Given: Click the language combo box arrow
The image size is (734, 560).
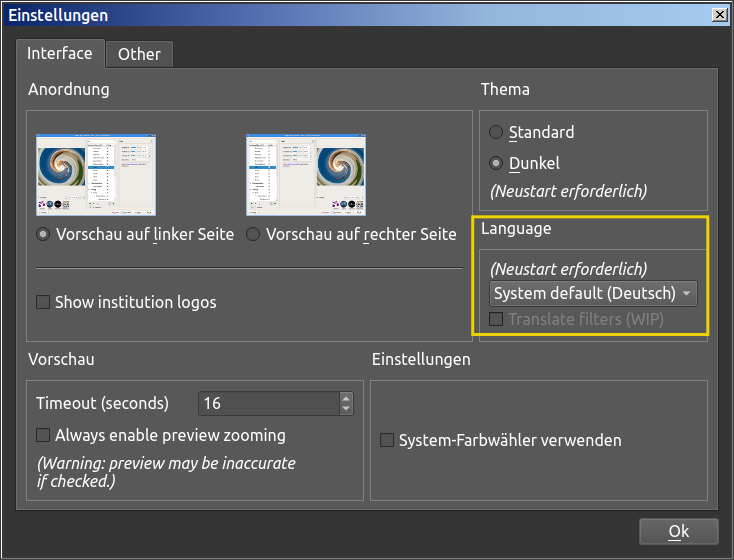Looking at the screenshot, I should (687, 294).
